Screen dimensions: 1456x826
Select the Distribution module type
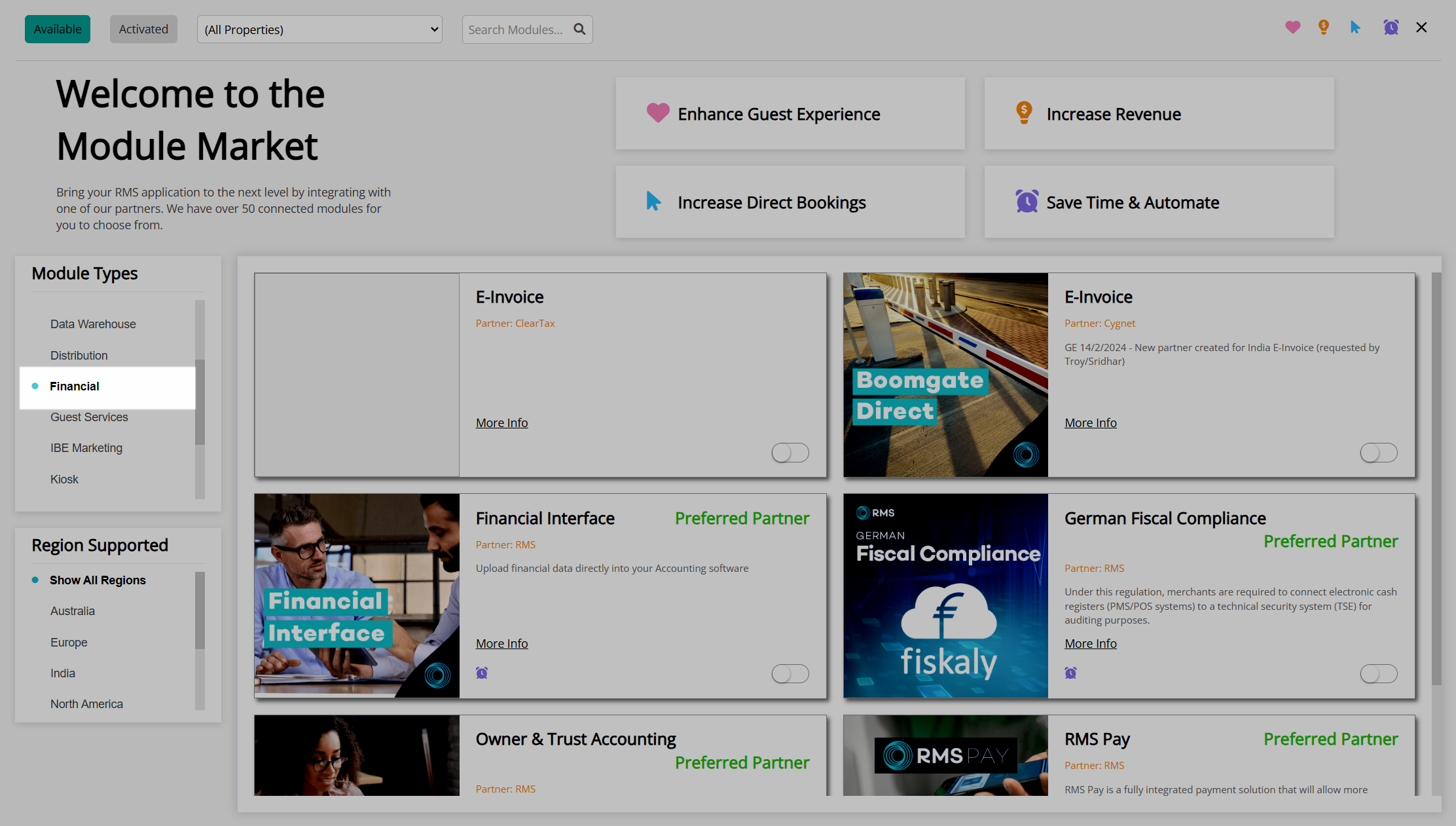[79, 356]
